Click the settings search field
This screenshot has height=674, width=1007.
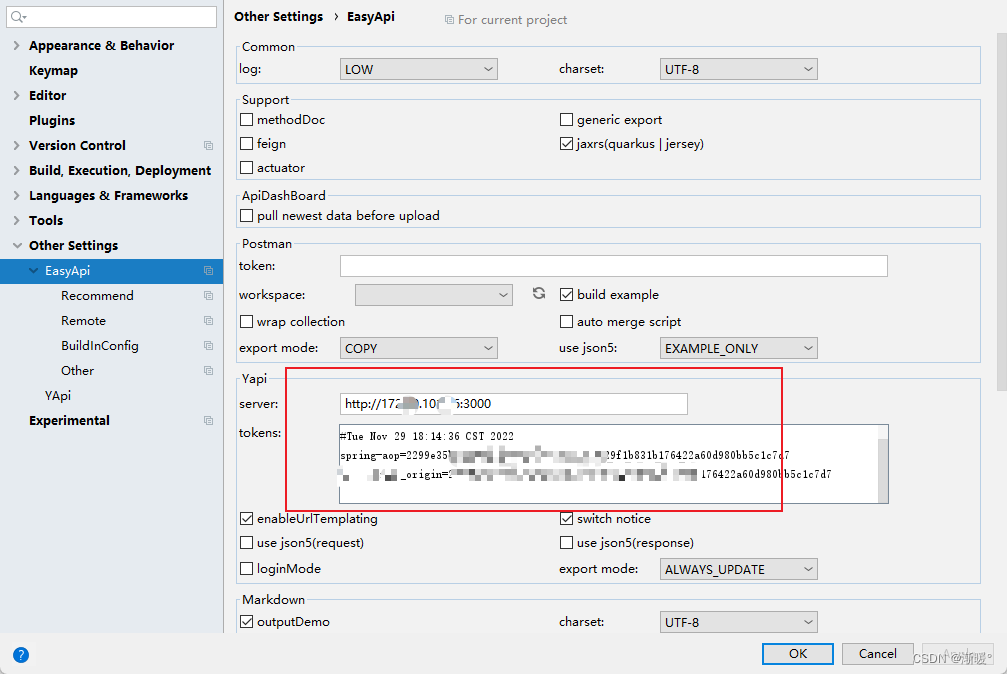tap(112, 17)
